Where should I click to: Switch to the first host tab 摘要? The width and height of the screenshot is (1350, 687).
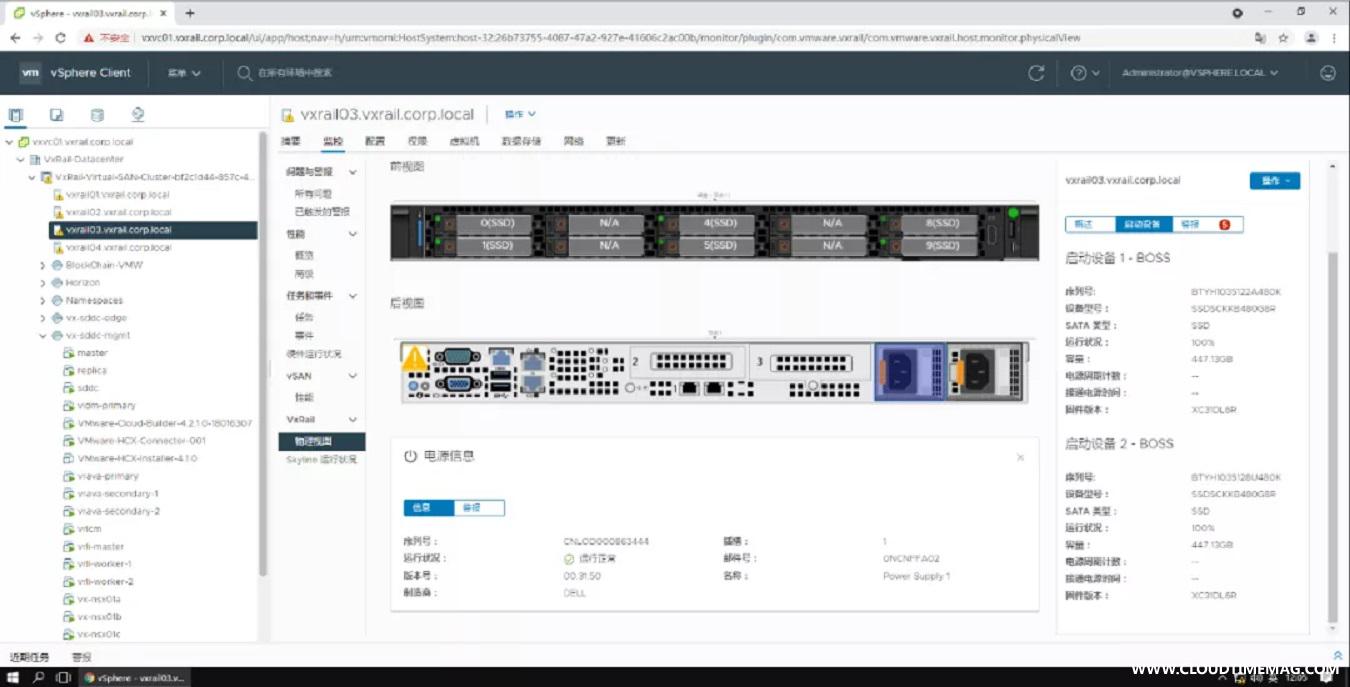pos(291,141)
